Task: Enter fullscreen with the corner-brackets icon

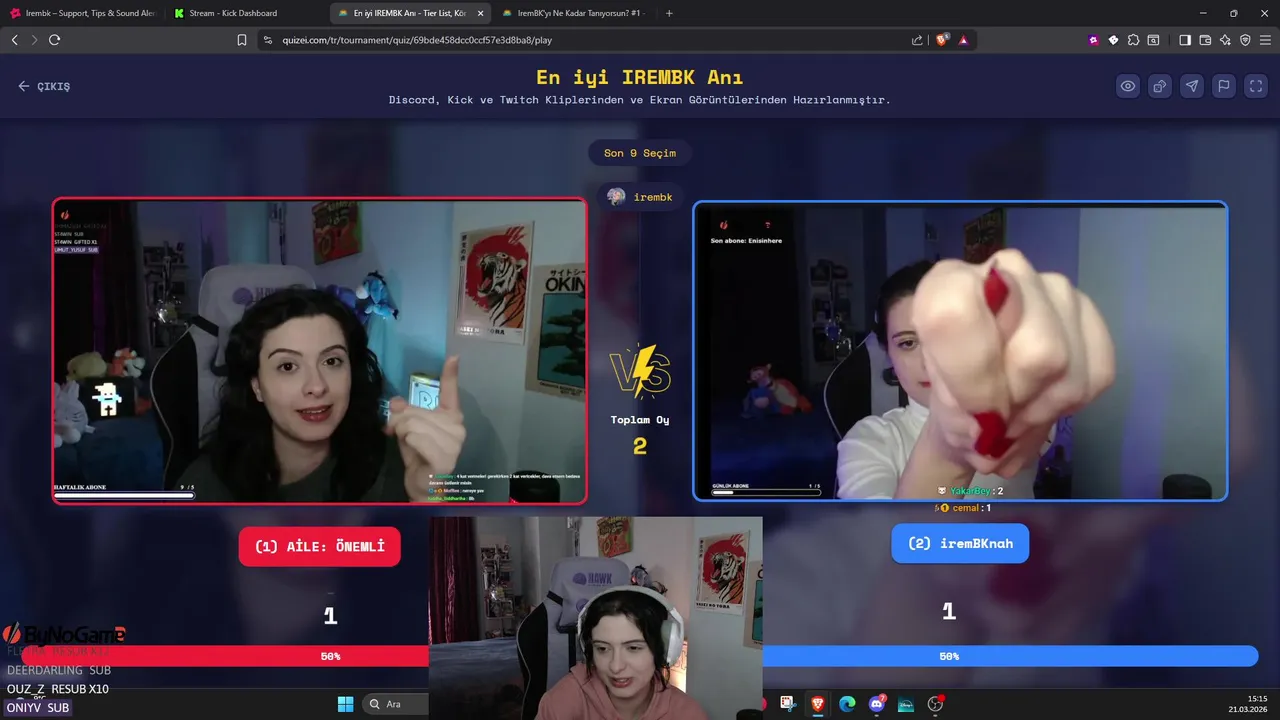Action: (x=1256, y=86)
